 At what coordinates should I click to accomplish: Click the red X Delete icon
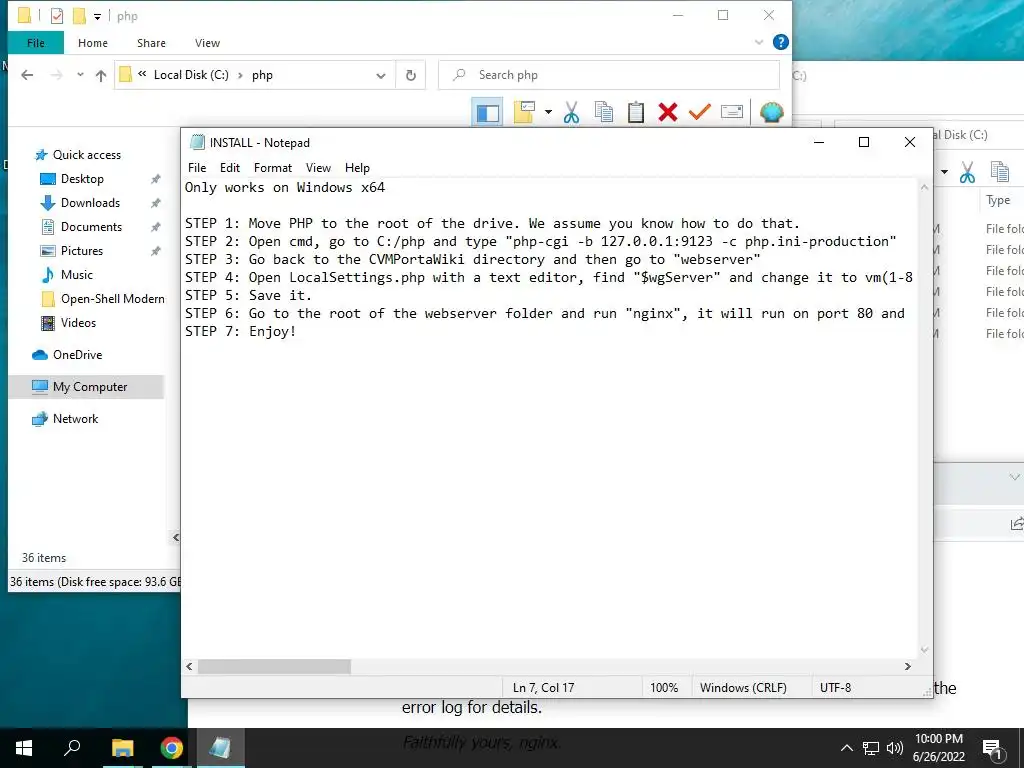tap(667, 112)
